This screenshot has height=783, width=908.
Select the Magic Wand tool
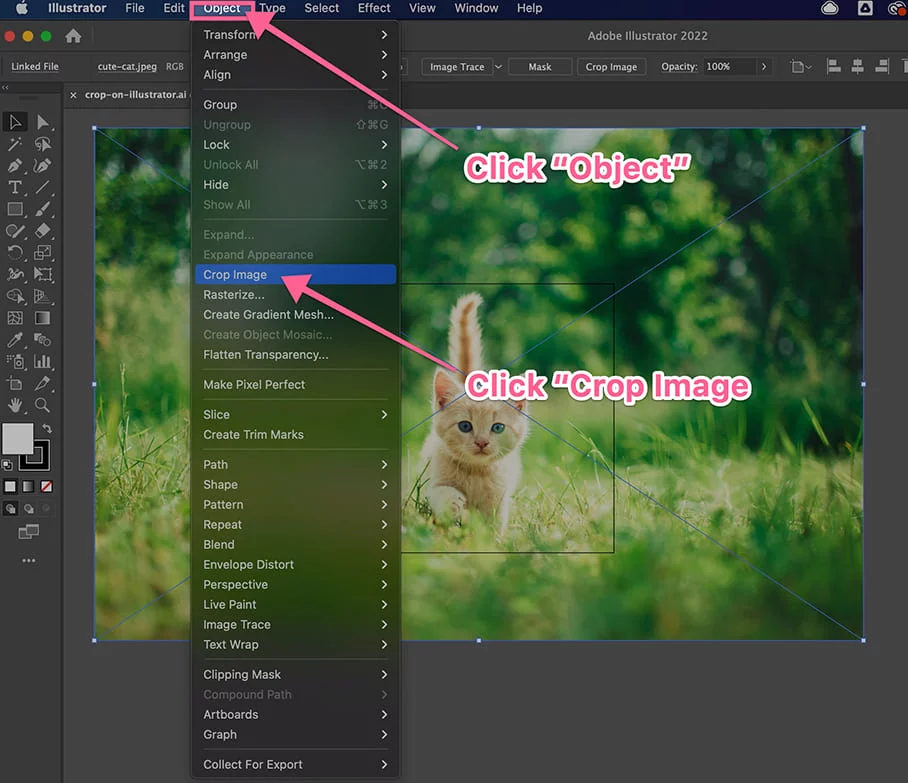click(15, 144)
